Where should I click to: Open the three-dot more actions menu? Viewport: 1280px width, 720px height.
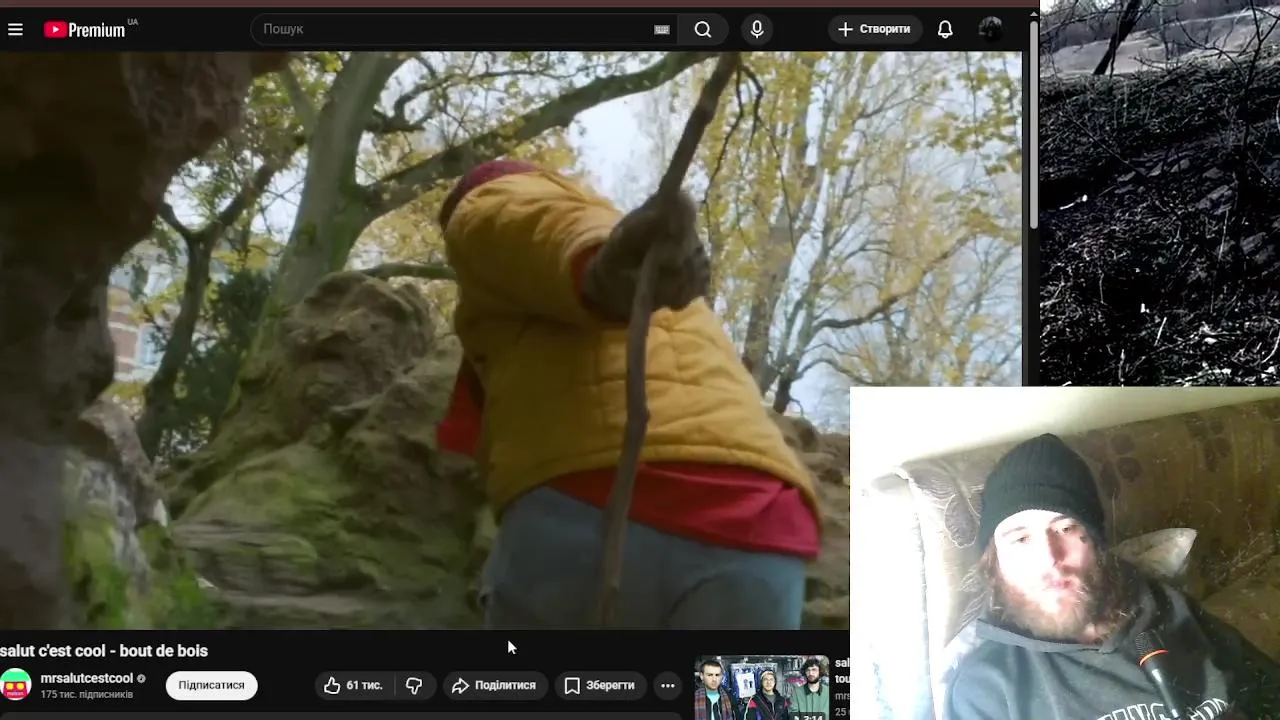pos(668,685)
